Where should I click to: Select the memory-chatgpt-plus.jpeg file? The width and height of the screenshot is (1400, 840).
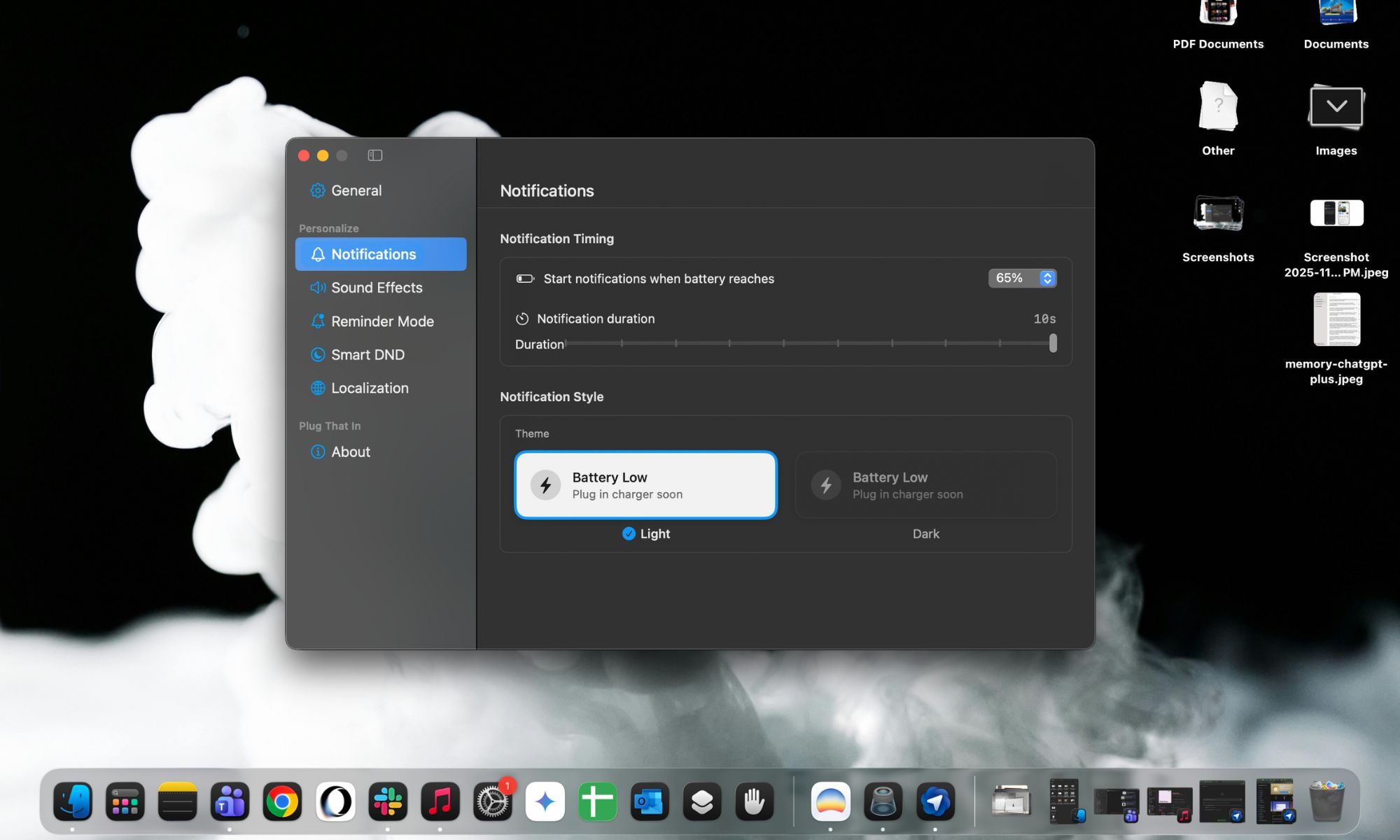tap(1336, 339)
